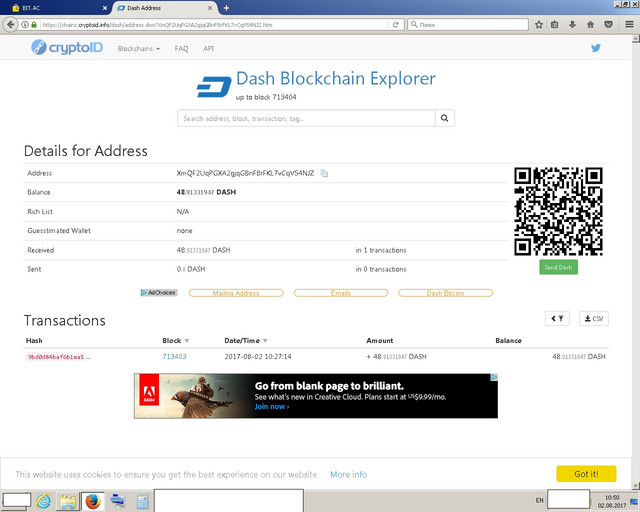Viewport: 640px width, 512px height.
Task: Click the browser search box
Action: coord(468,24)
